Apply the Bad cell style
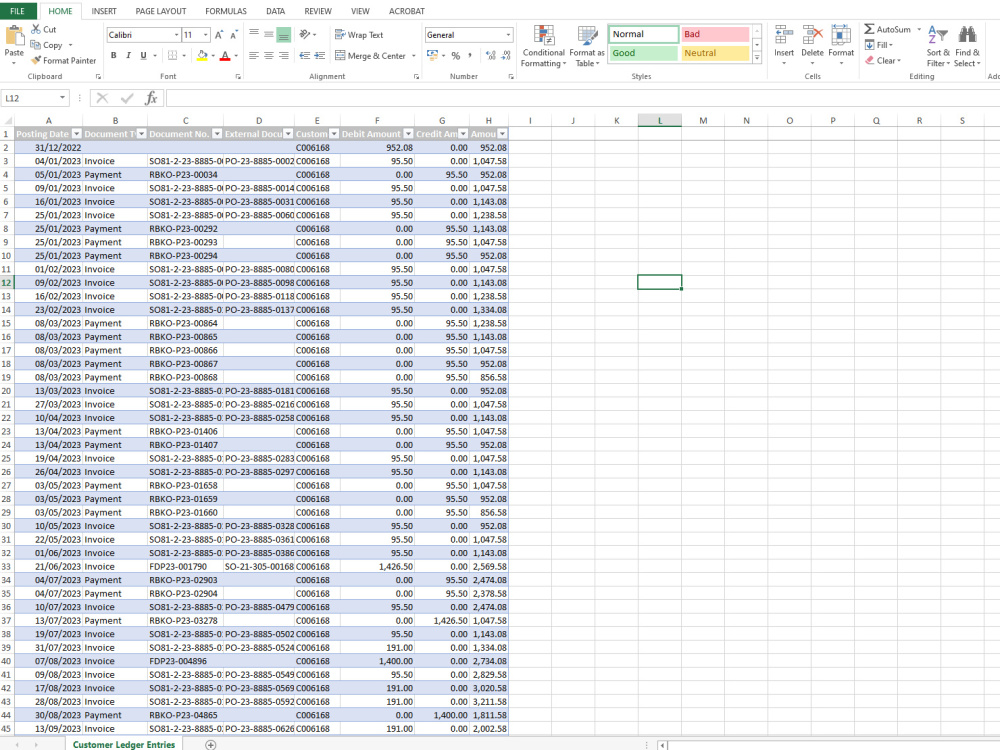The image size is (1000, 750). pos(715,34)
